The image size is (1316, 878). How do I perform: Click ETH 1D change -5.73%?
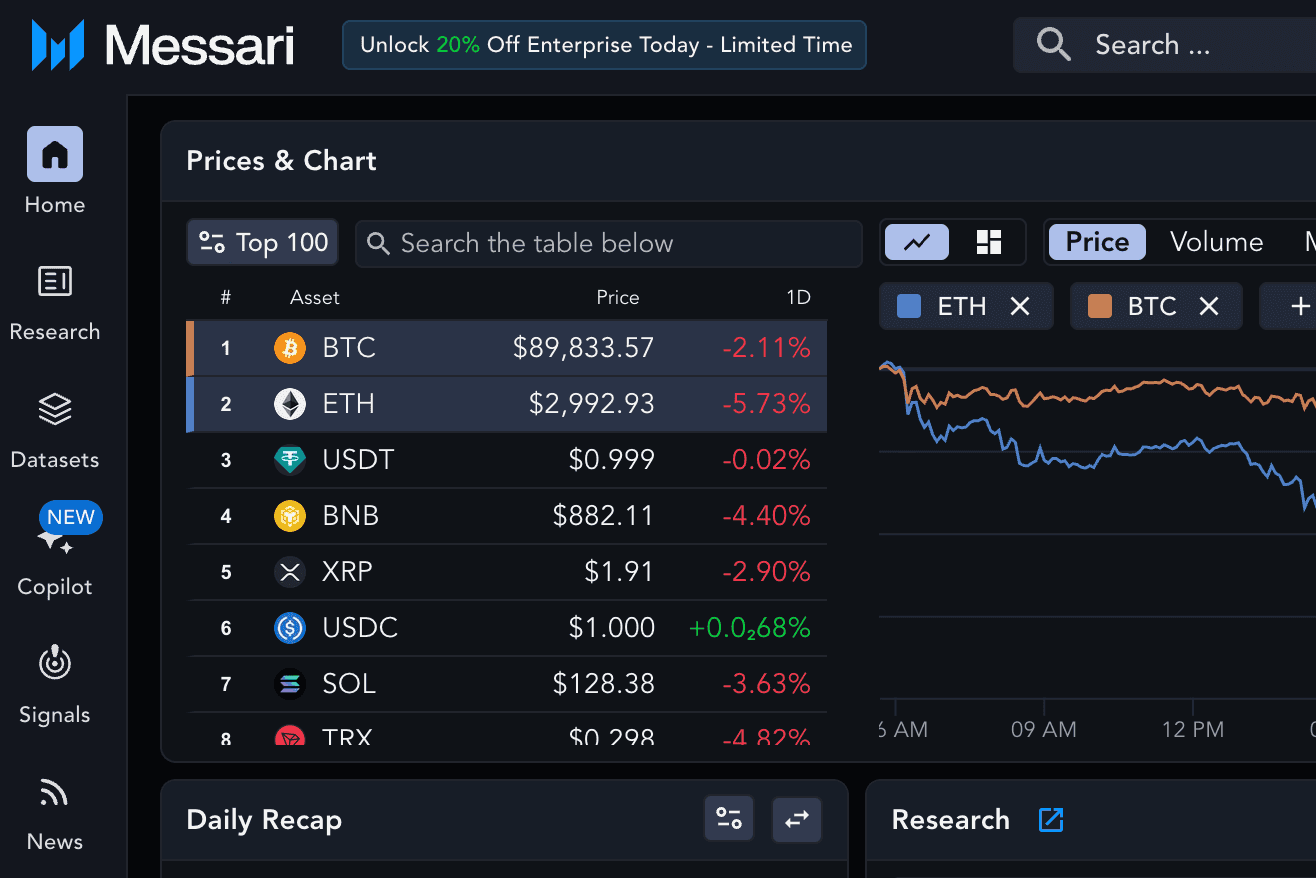(x=766, y=404)
